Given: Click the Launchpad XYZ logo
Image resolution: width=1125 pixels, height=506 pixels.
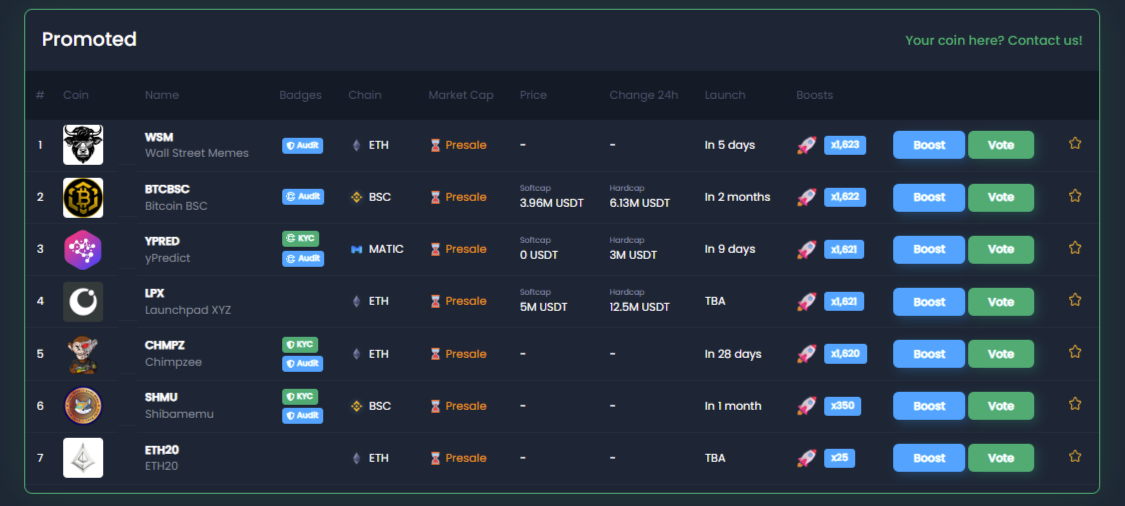Looking at the screenshot, I should point(83,301).
